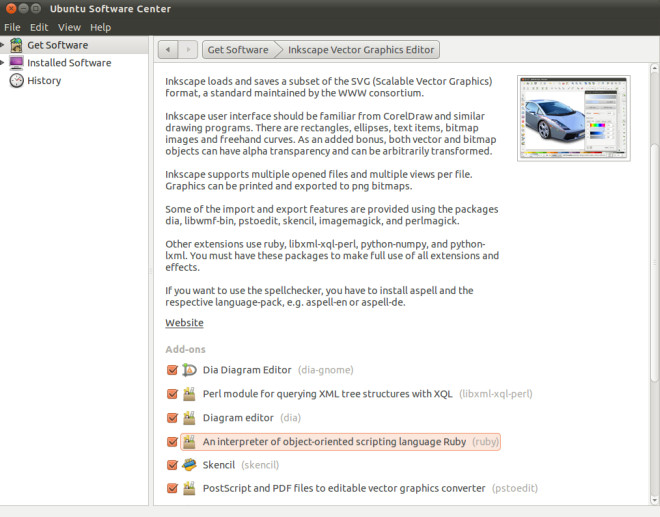This screenshot has height=517, width=660.
Task: Expand the Installed Software tree arrow
Action: (x=2, y=62)
